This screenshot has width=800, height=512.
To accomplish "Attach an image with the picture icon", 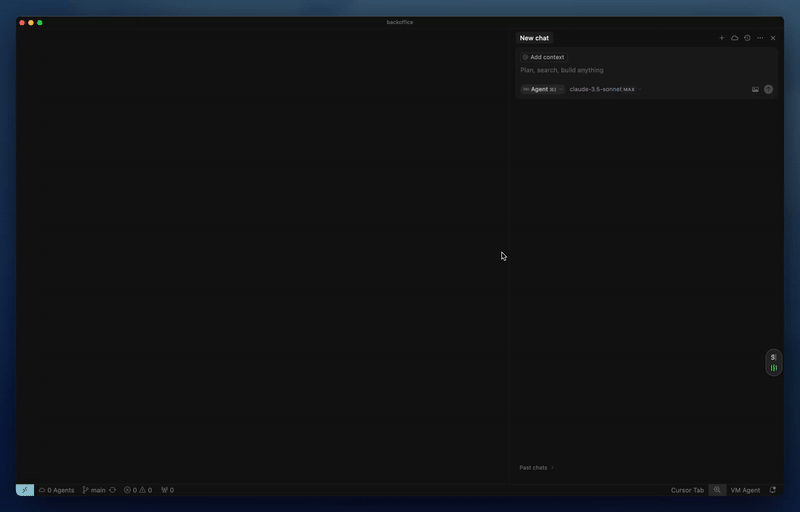I will (755, 89).
